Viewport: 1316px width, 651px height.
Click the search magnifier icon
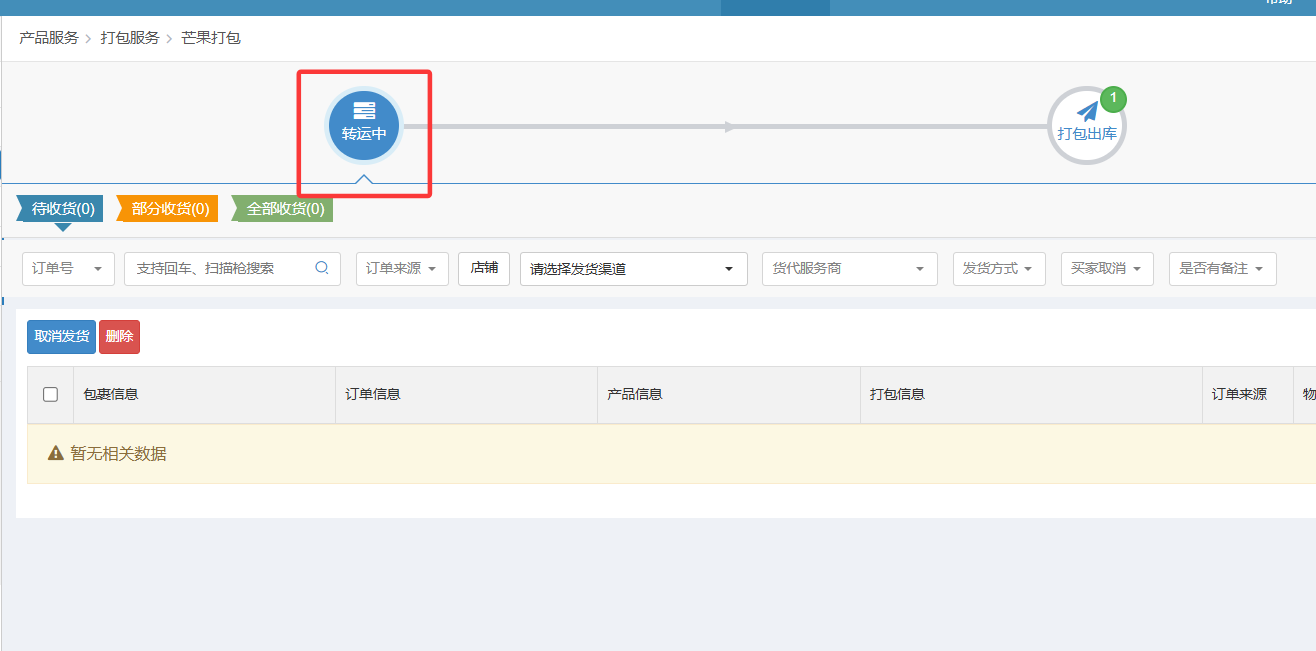pyautogui.click(x=322, y=268)
